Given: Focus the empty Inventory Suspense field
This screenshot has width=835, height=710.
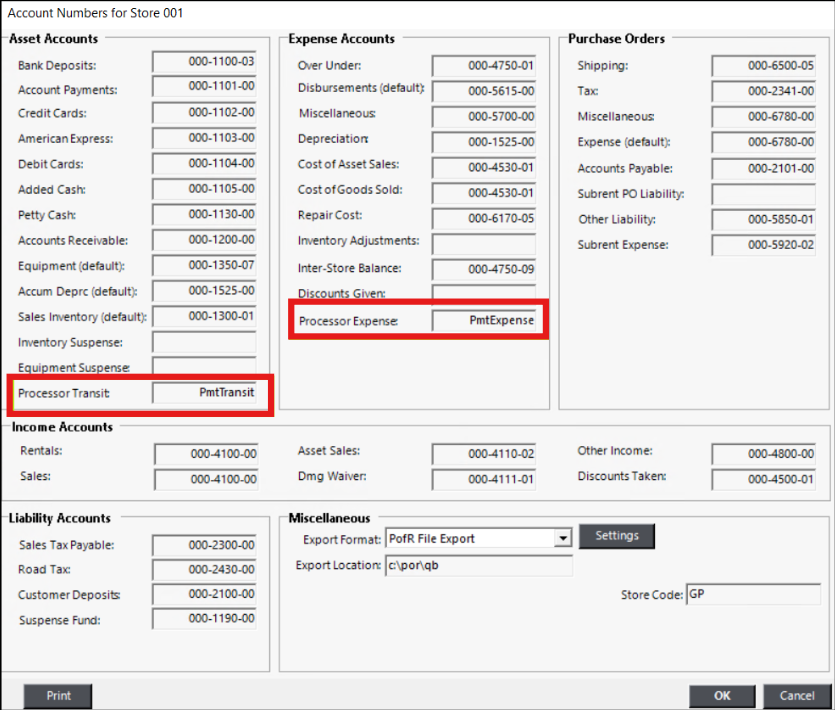Looking at the screenshot, I should click(204, 343).
